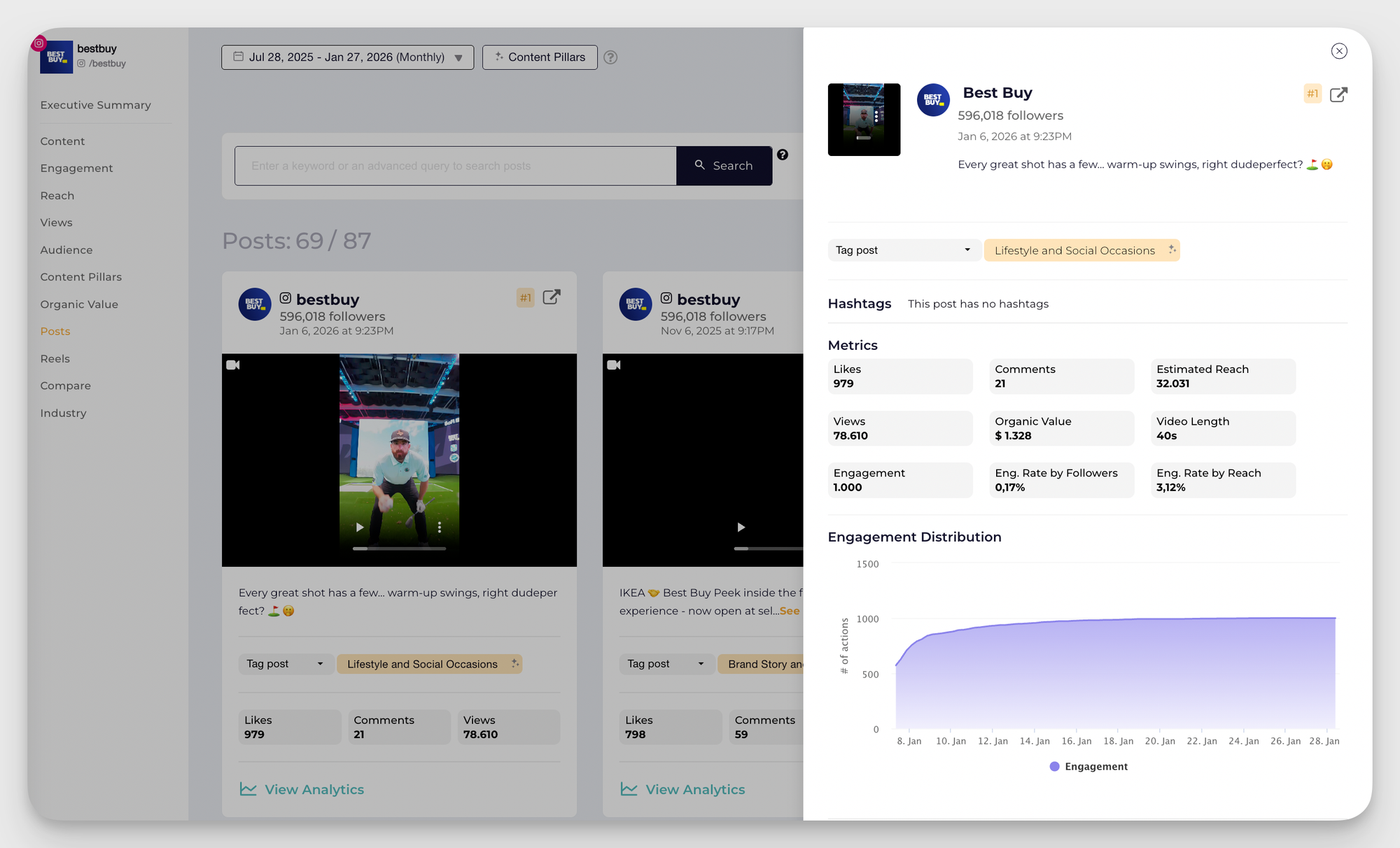Click the question mark help icon beside the search bar
This screenshot has width=1400, height=848.
coord(783,155)
